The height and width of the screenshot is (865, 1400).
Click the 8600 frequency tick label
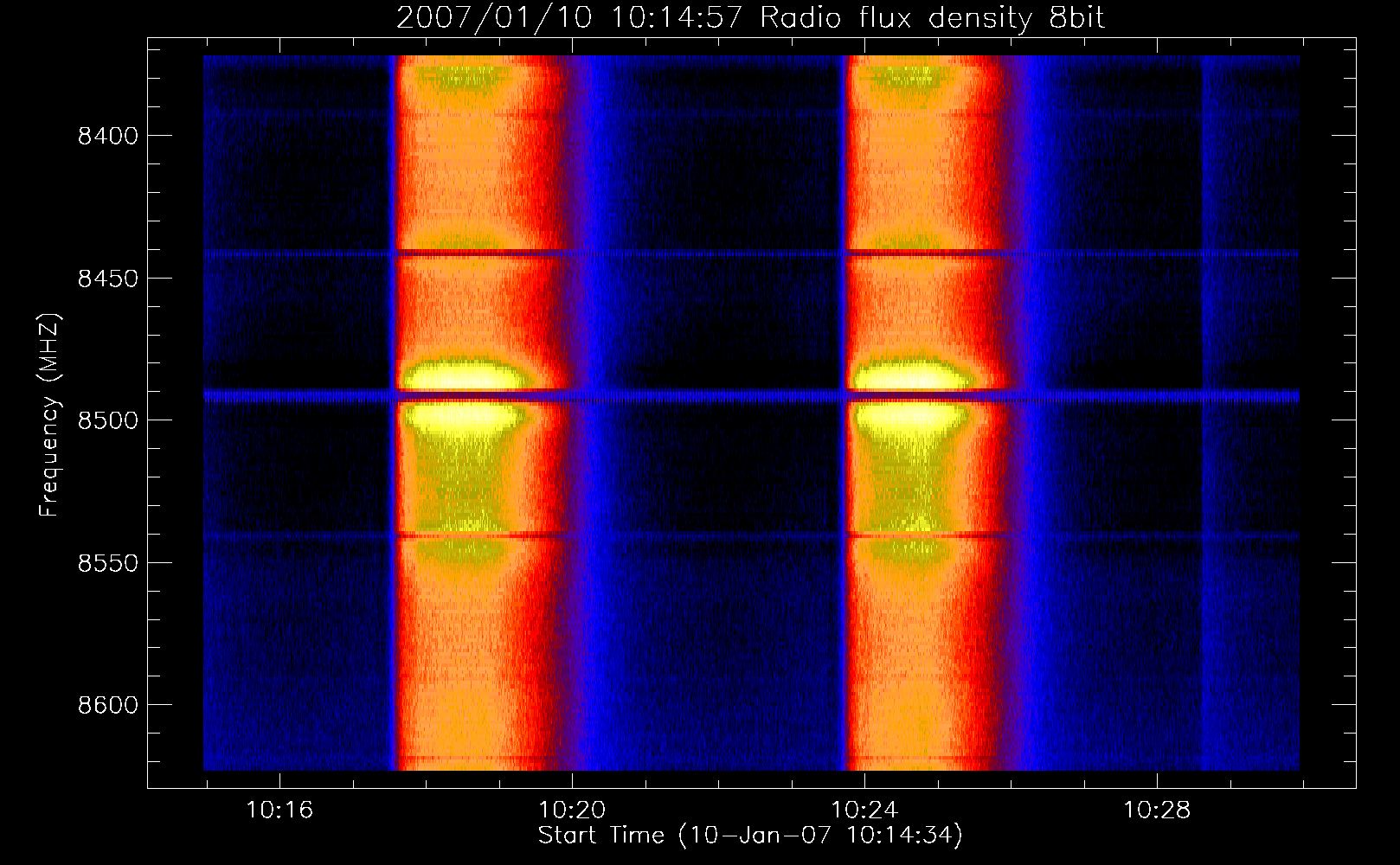108,706
